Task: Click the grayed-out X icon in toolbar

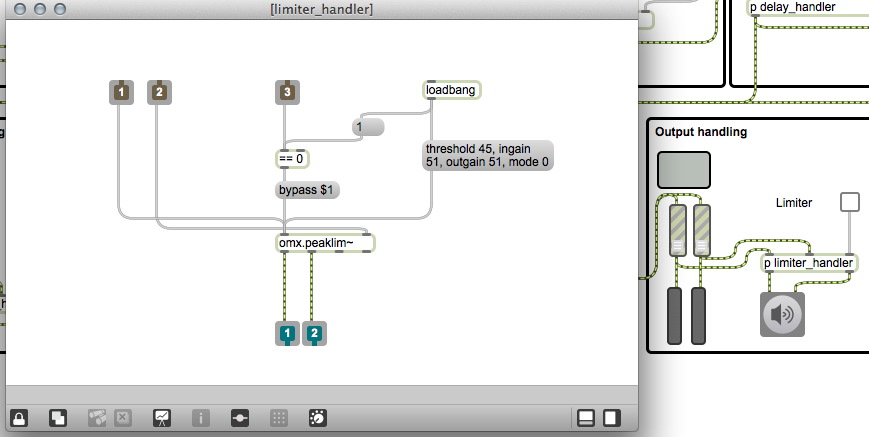Action: tap(123, 418)
